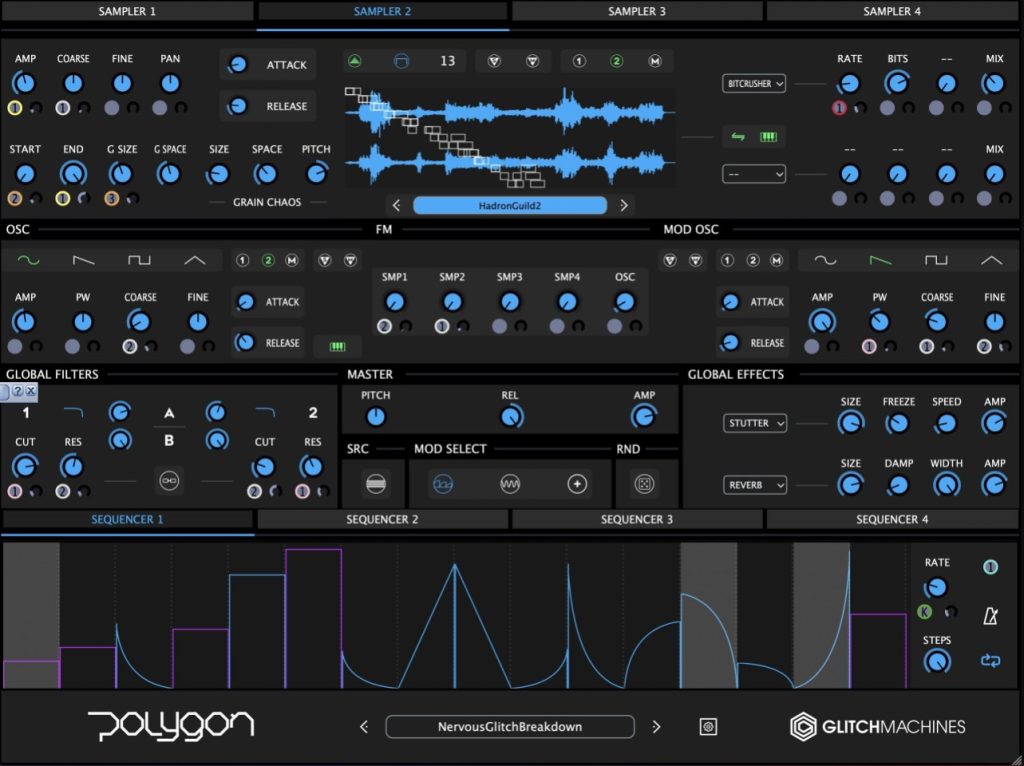
Task: Open the BITCRUSHER effect dropdown
Action: [x=754, y=84]
